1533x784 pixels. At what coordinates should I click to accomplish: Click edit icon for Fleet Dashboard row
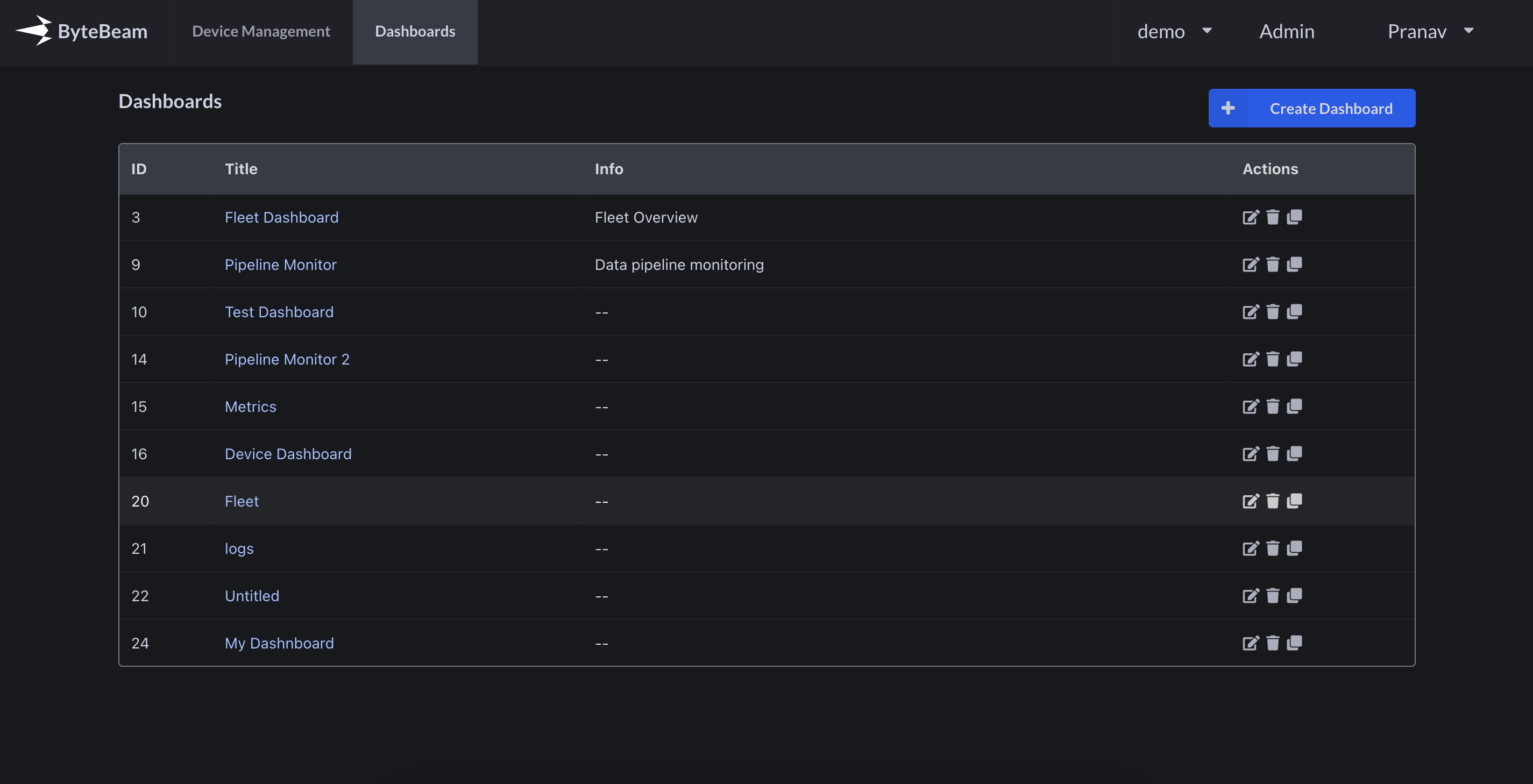click(1250, 217)
